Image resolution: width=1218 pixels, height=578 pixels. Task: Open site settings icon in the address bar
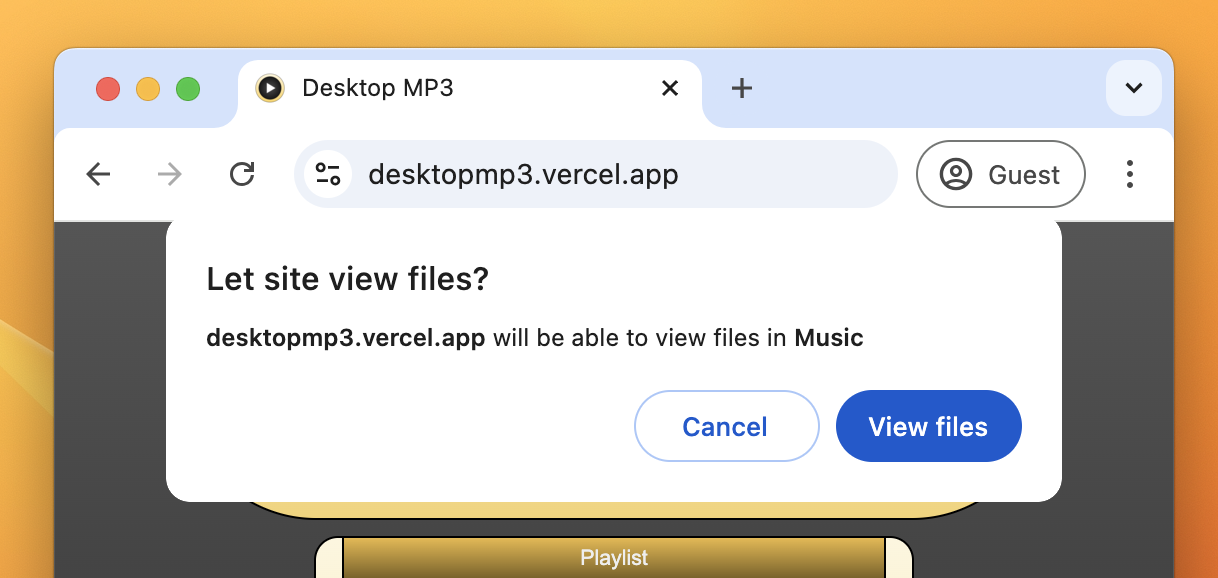327,174
